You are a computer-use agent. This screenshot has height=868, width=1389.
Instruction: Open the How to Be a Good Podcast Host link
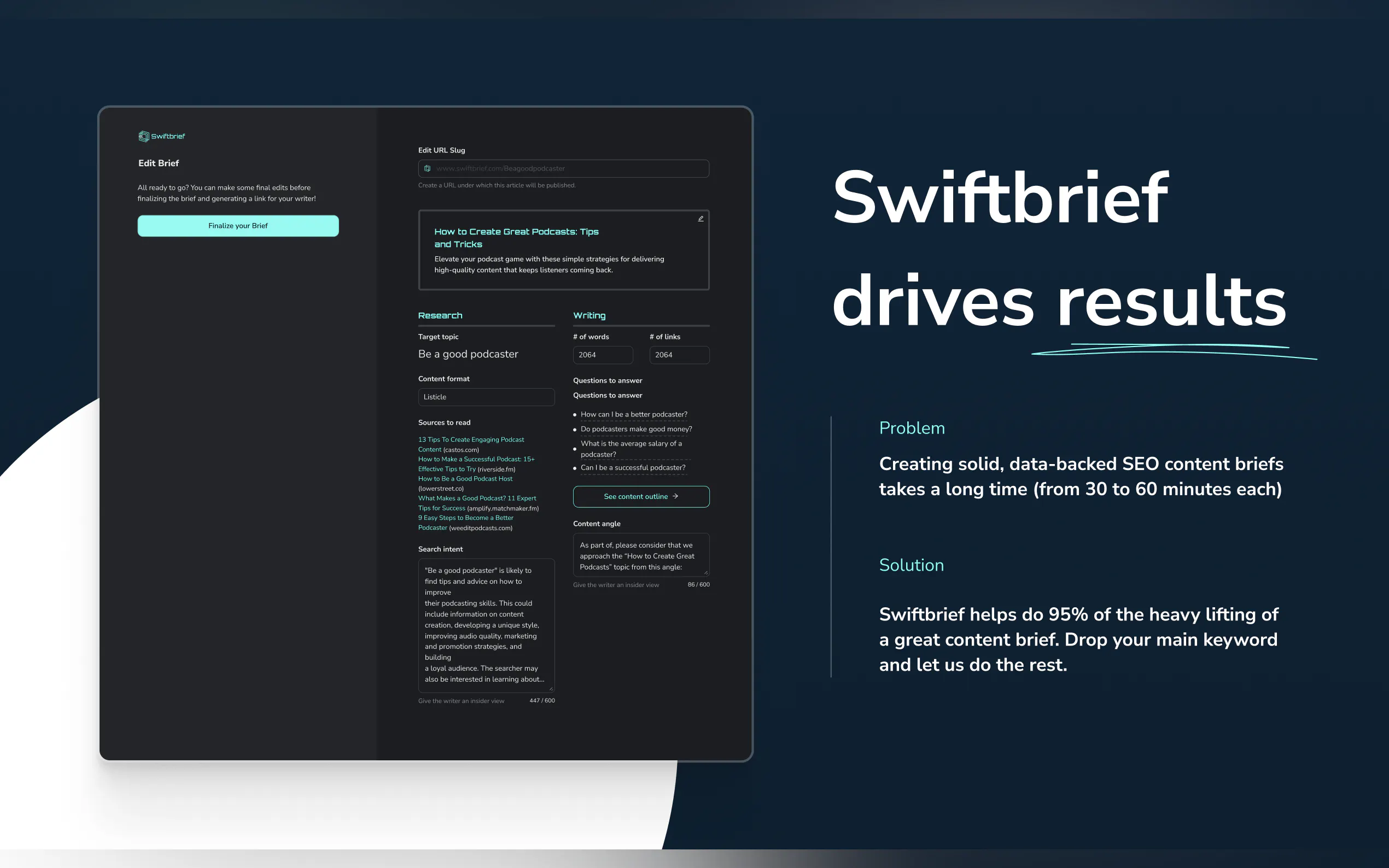pyautogui.click(x=465, y=479)
